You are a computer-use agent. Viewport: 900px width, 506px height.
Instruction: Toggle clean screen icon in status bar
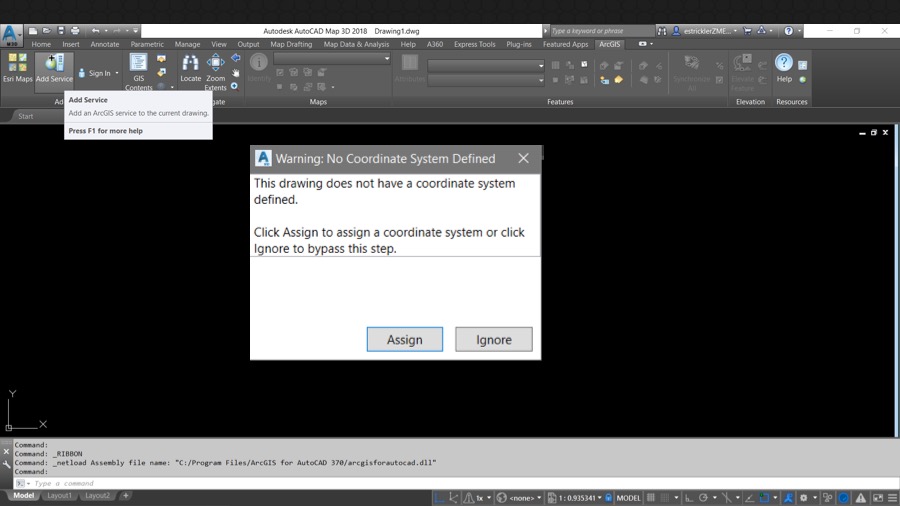(878, 498)
